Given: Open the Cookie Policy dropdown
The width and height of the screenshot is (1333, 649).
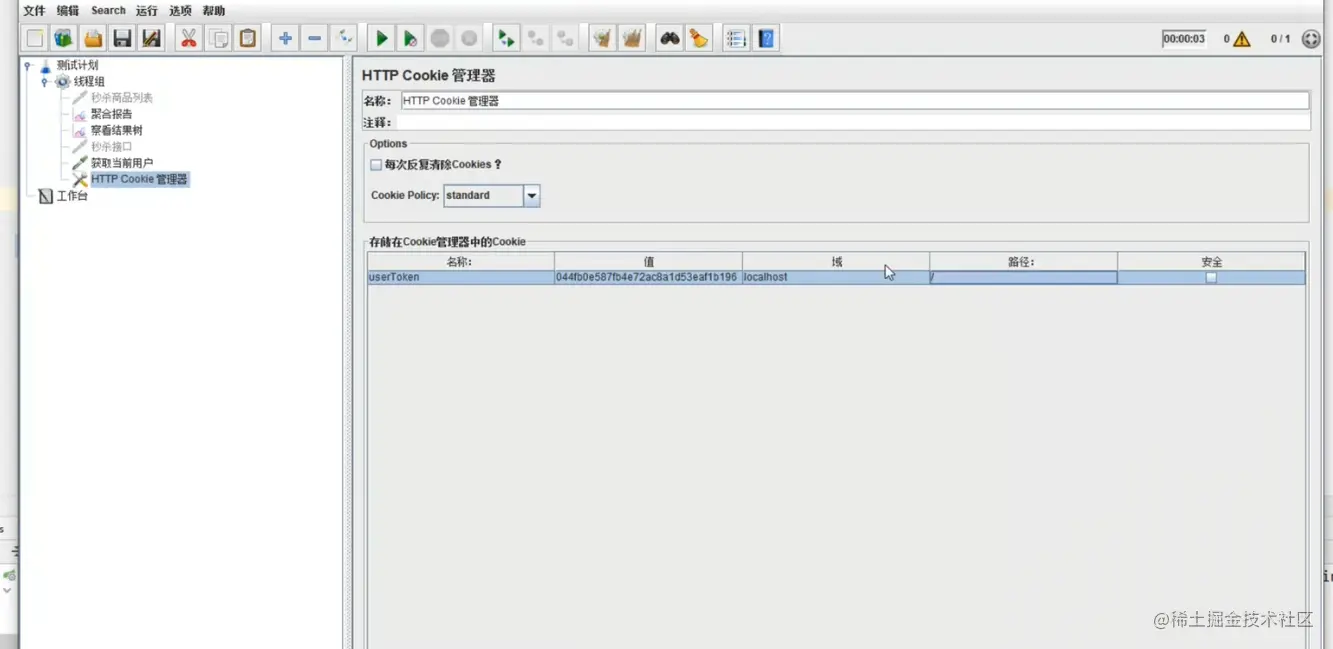Looking at the screenshot, I should (532, 196).
